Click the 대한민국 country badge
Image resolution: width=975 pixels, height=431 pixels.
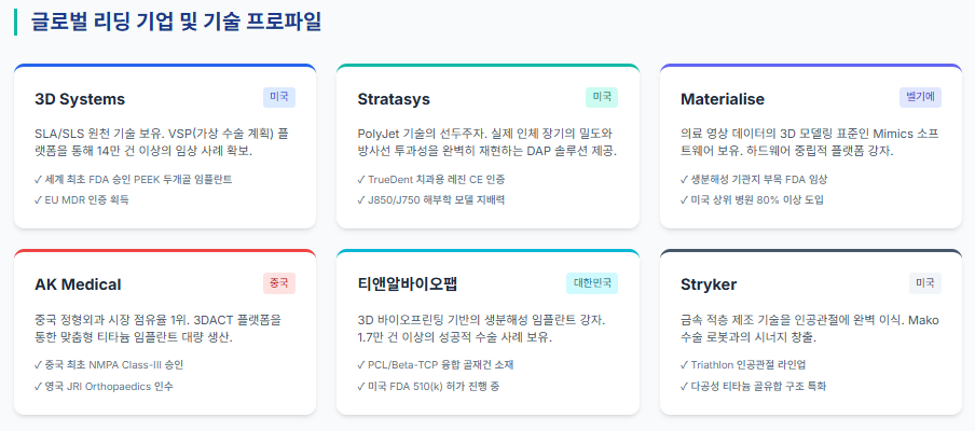[x=592, y=284]
